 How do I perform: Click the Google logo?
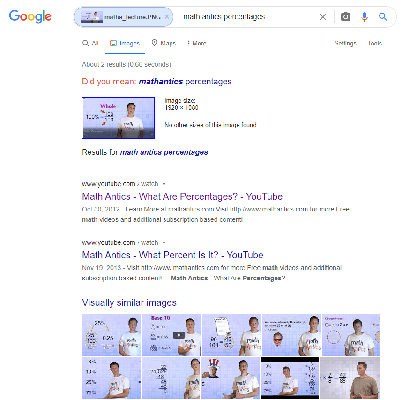point(30,16)
